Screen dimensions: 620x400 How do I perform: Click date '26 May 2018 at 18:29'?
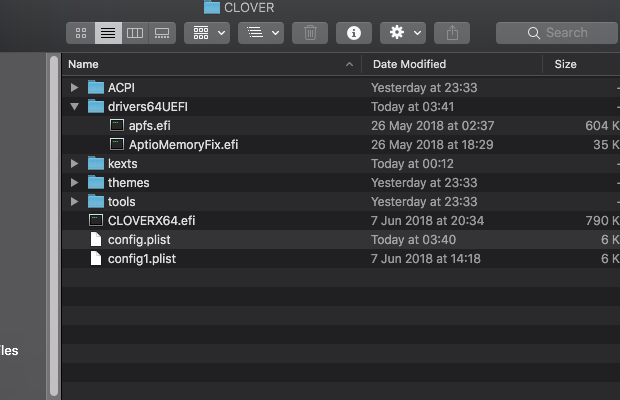tap(432, 145)
